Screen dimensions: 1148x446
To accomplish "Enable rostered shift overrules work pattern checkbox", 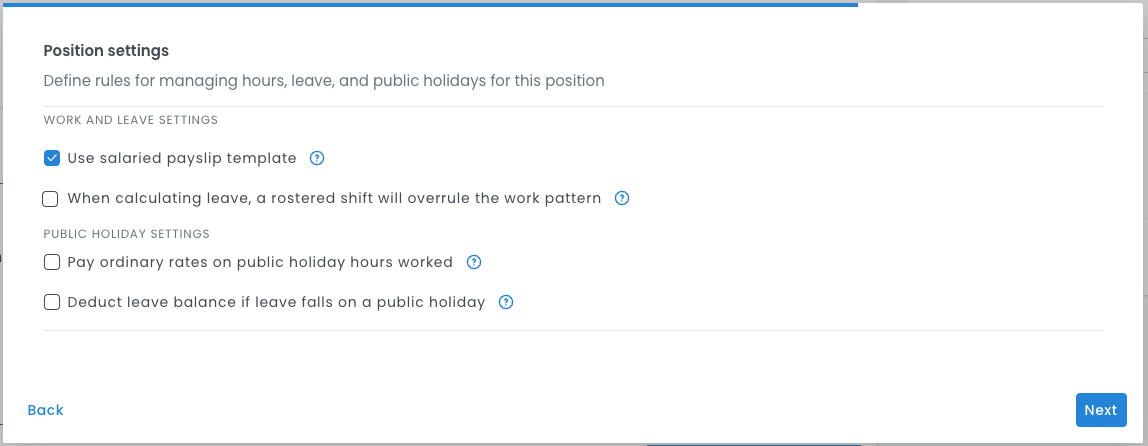I will [51, 198].
